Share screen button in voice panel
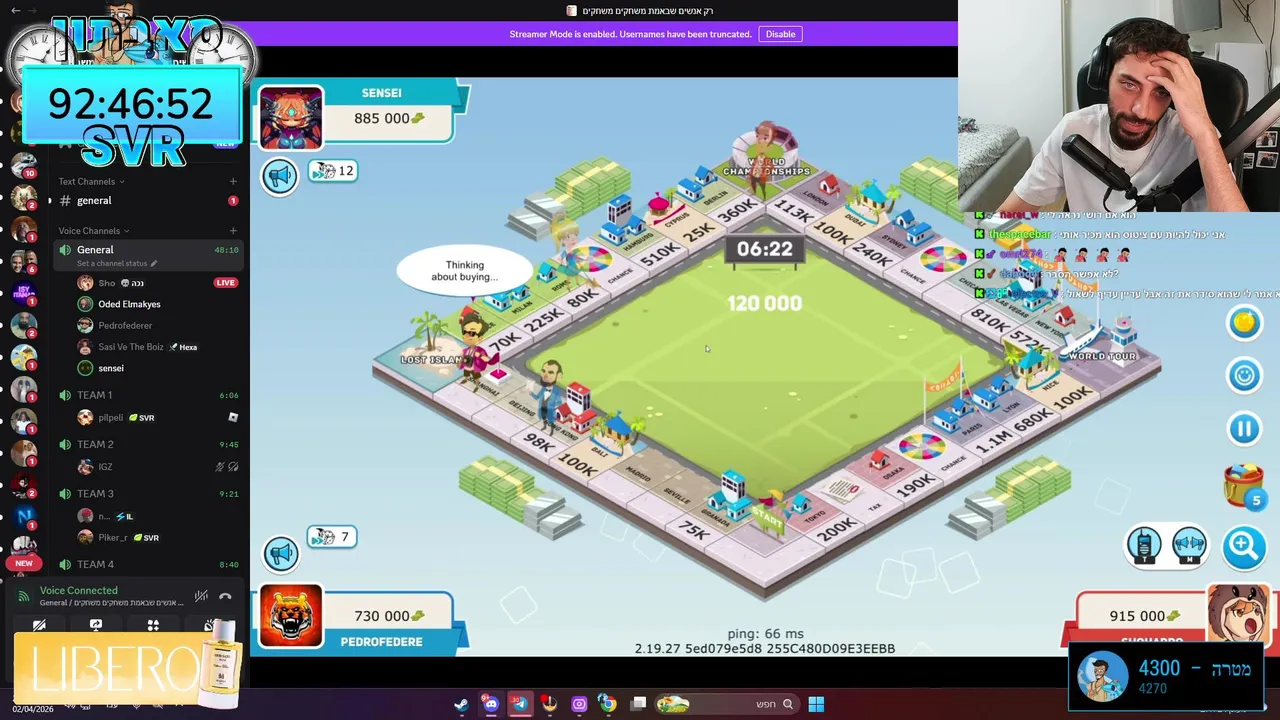Viewport: 1280px width, 720px height. 96,626
